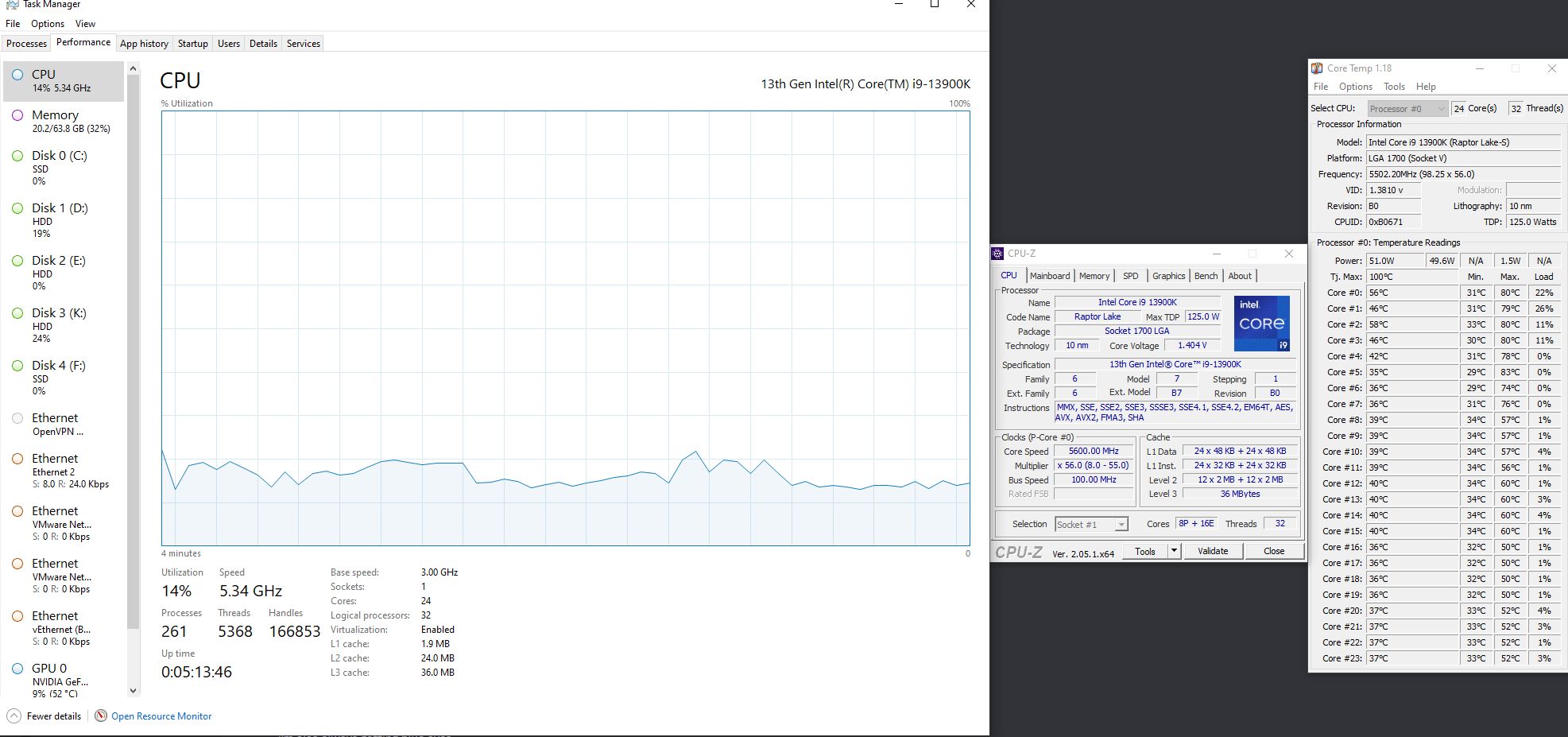The image size is (1568, 737).
Task: Click the Tj. Max 100°C field
Action: tap(1412, 277)
